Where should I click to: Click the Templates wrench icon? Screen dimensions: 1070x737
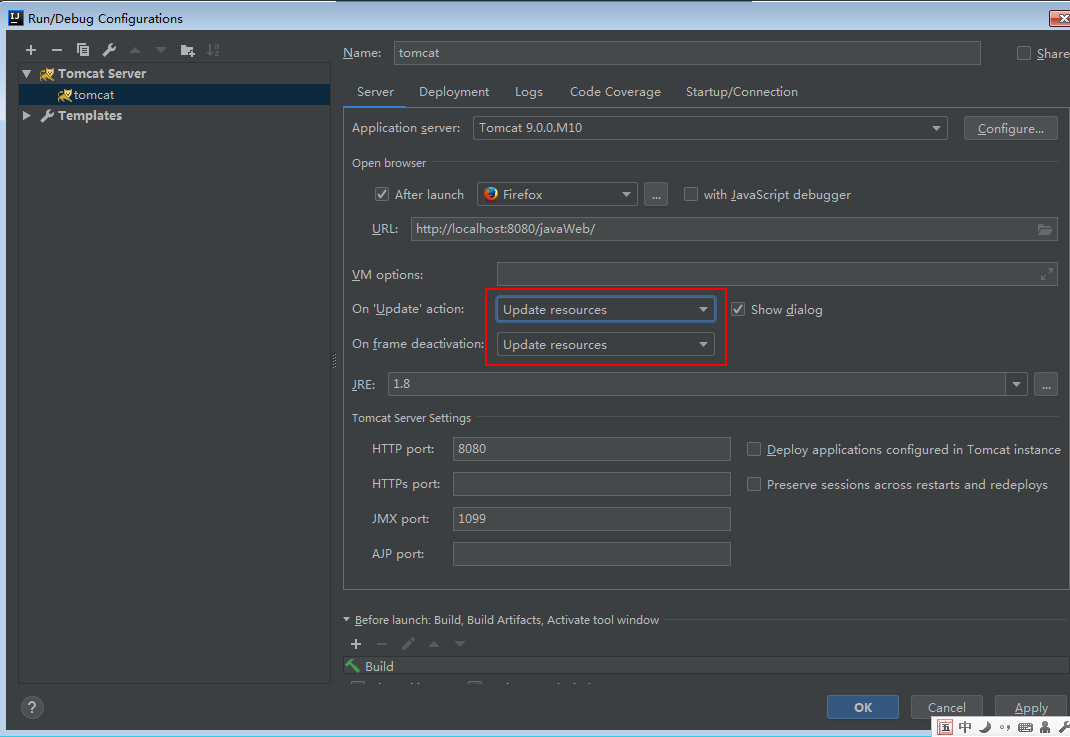[47, 115]
